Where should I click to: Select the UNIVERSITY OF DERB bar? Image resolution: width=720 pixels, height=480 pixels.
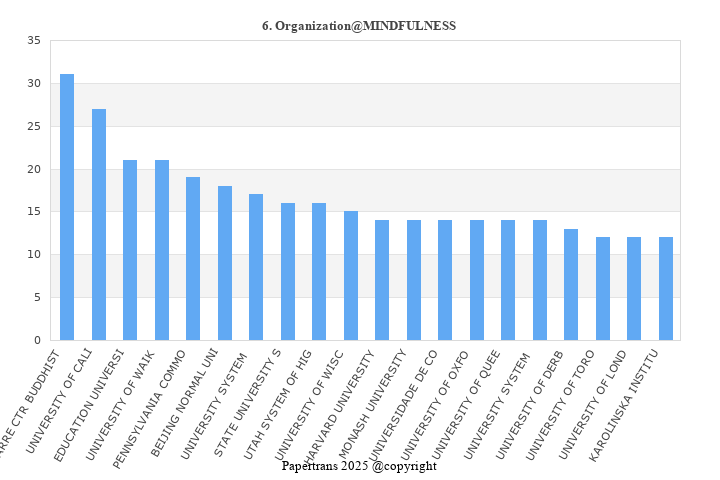coord(571,285)
